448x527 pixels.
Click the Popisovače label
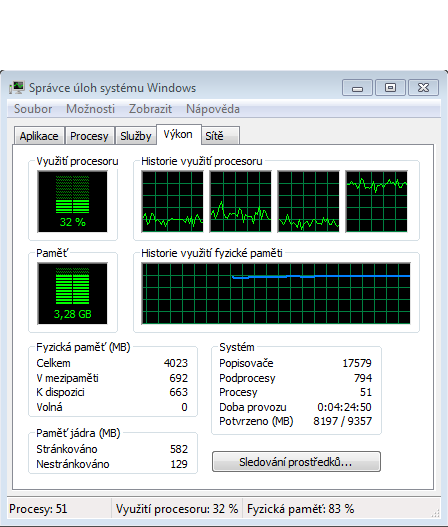(246, 363)
